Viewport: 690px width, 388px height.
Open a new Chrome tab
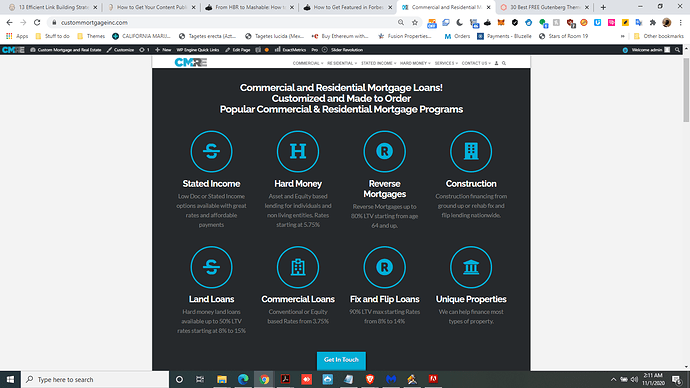click(x=603, y=7)
